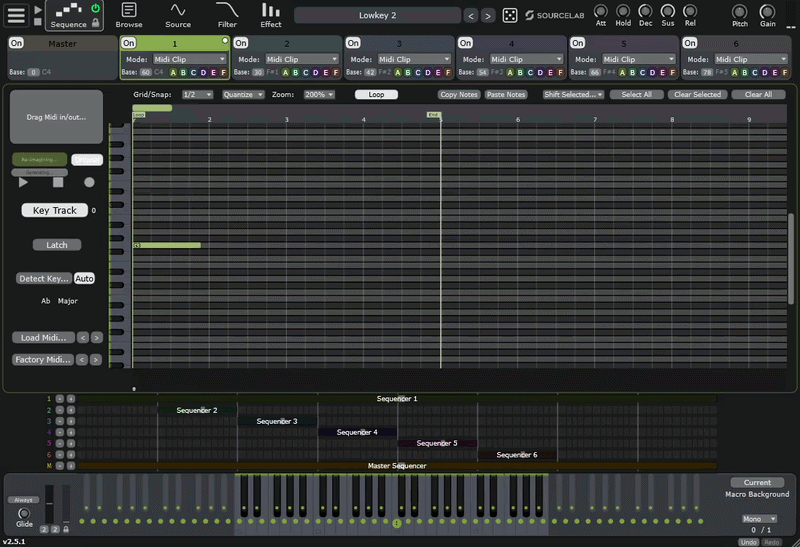Click the End loop marker

434,115
